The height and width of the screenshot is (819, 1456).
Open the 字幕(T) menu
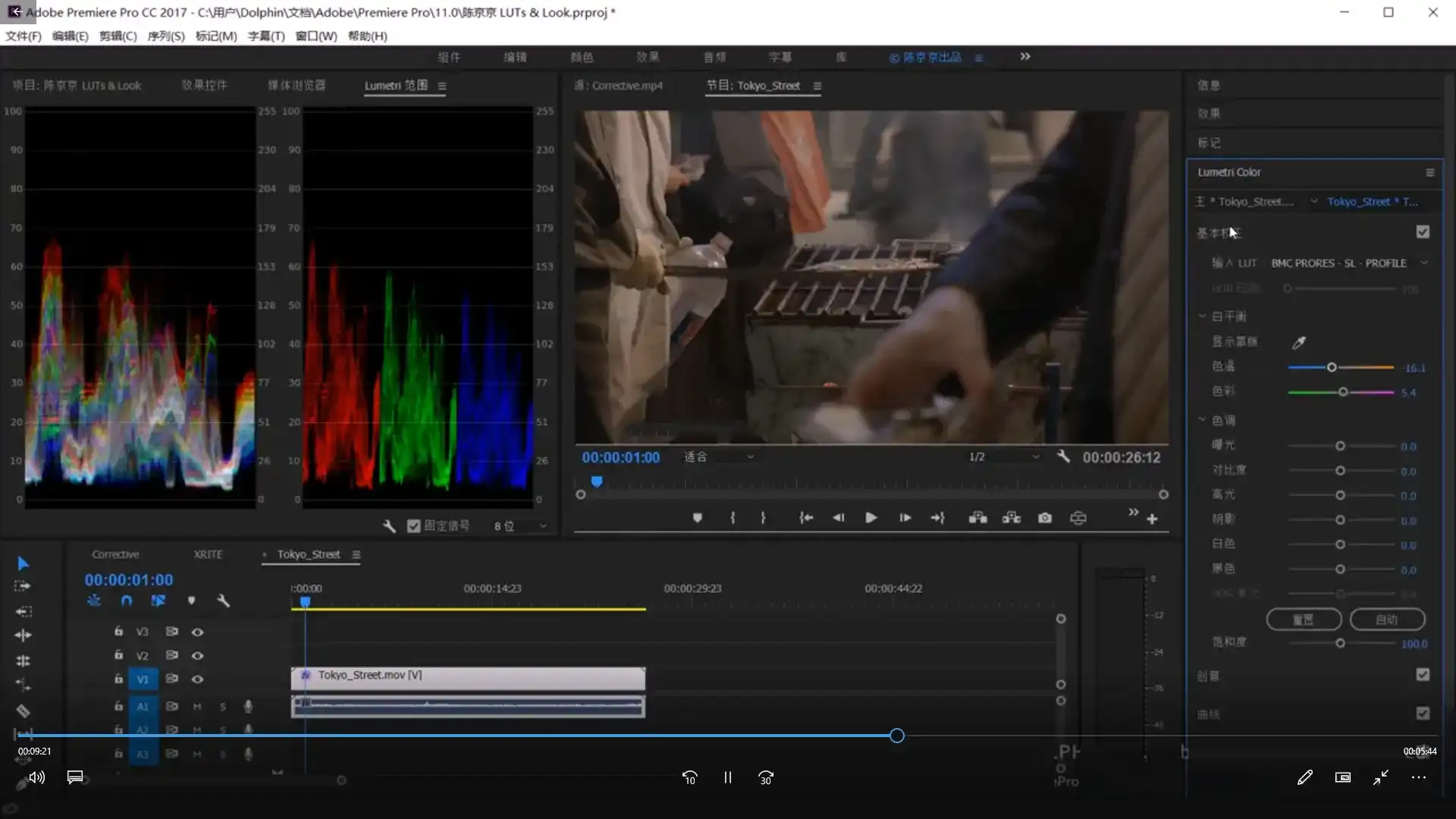(265, 36)
